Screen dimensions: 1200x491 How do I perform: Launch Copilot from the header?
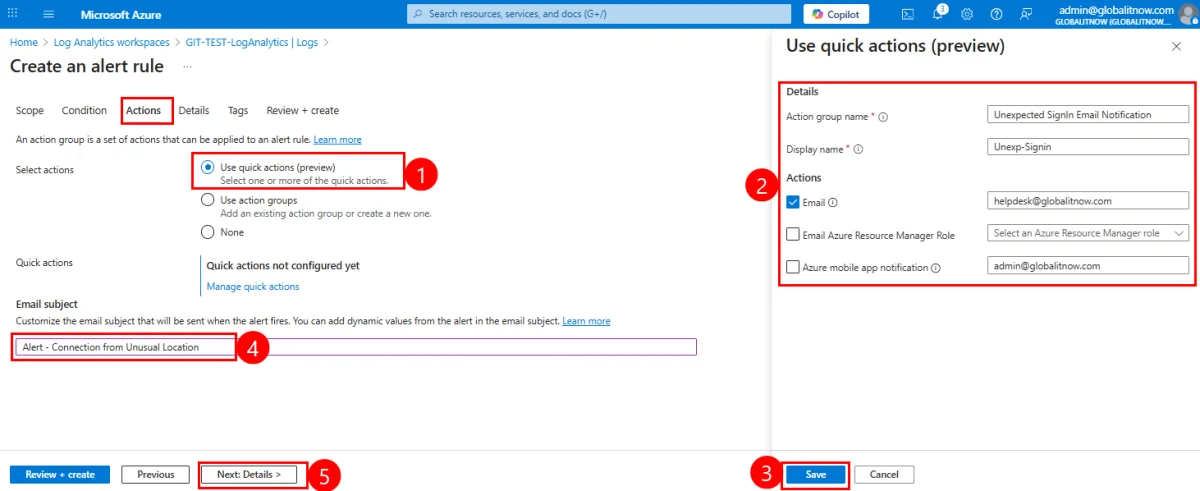(836, 14)
